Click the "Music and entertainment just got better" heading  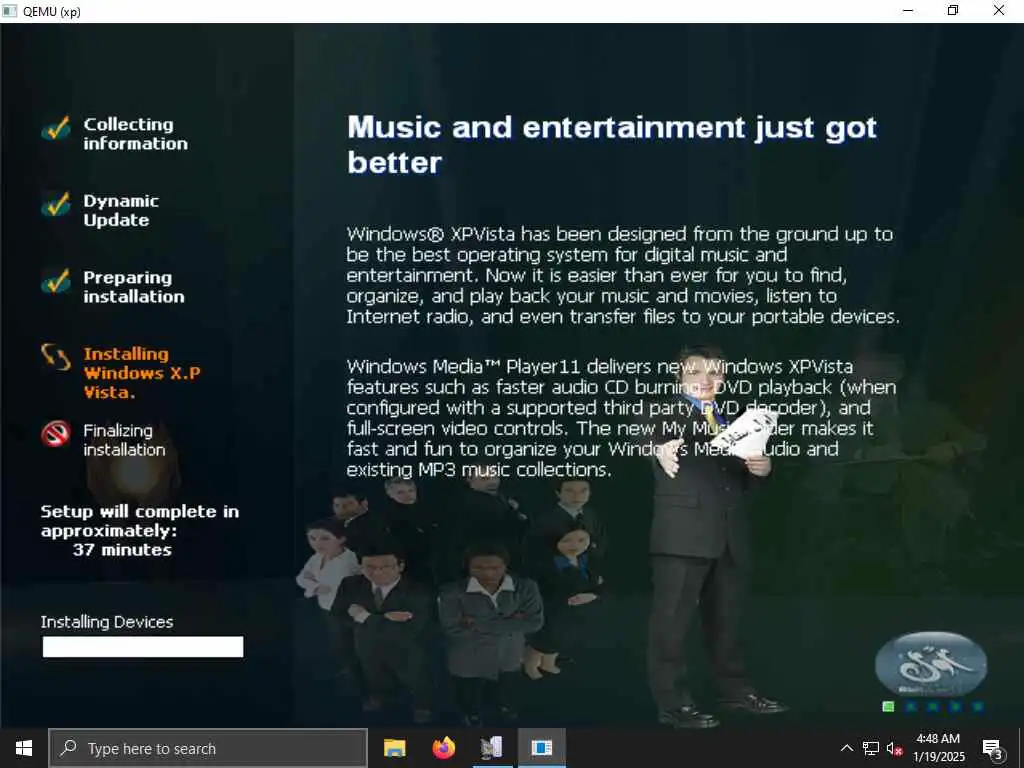coord(612,144)
